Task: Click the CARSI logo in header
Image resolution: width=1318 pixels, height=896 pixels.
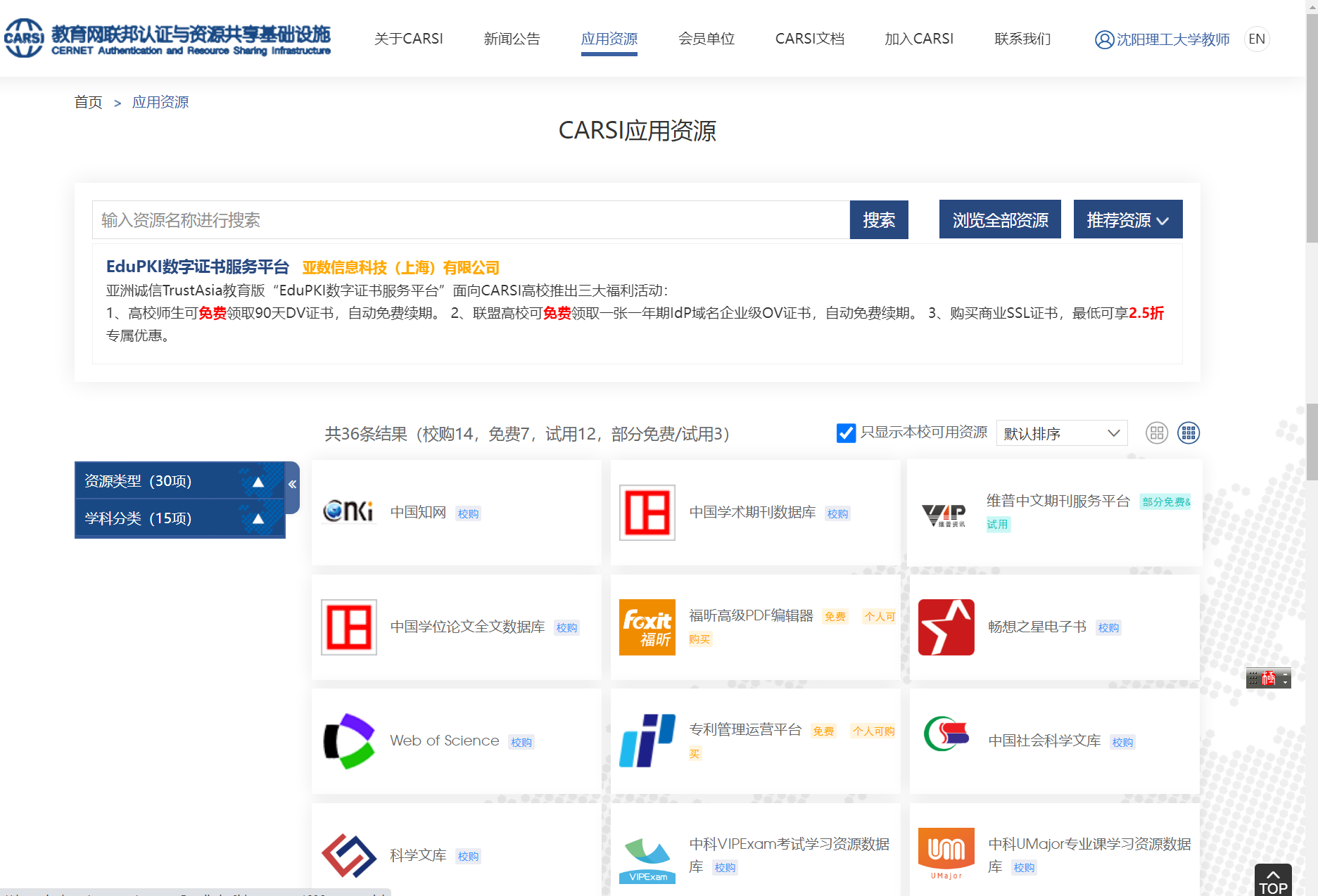Action: [x=167, y=38]
